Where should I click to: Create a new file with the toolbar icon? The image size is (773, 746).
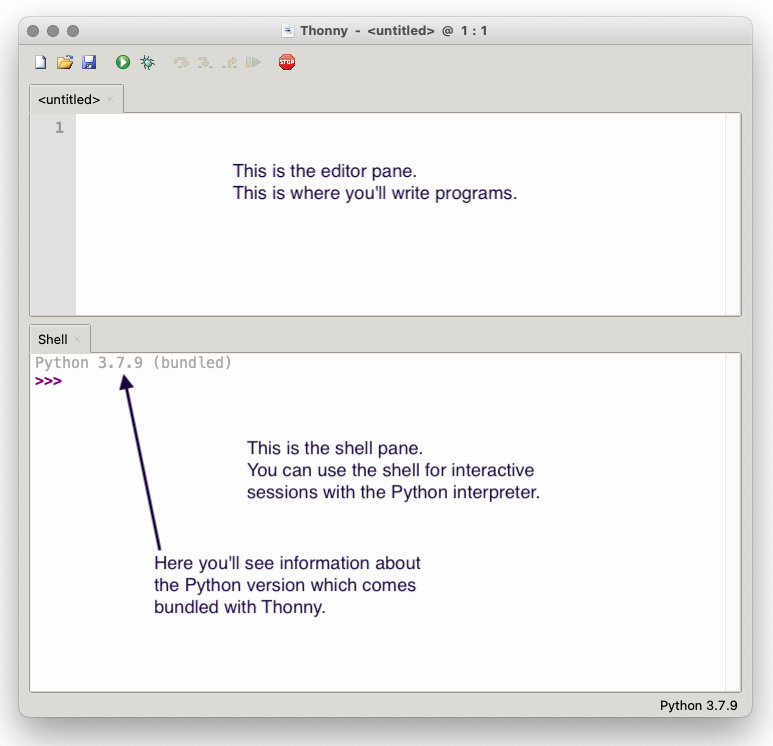(40, 62)
